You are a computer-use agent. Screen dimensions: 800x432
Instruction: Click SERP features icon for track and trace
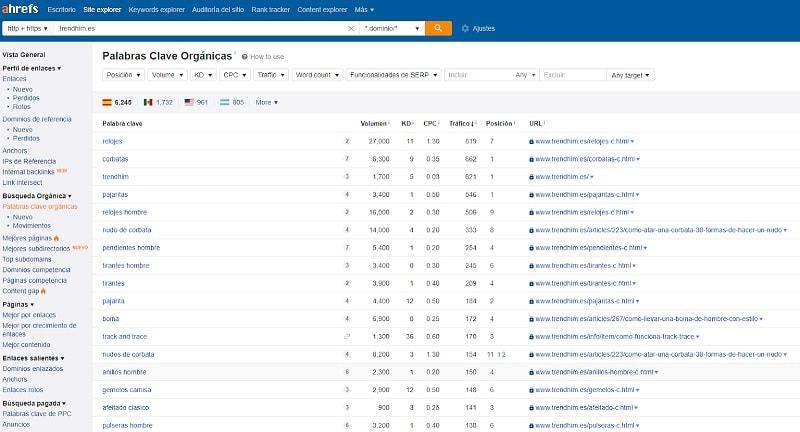click(347, 337)
